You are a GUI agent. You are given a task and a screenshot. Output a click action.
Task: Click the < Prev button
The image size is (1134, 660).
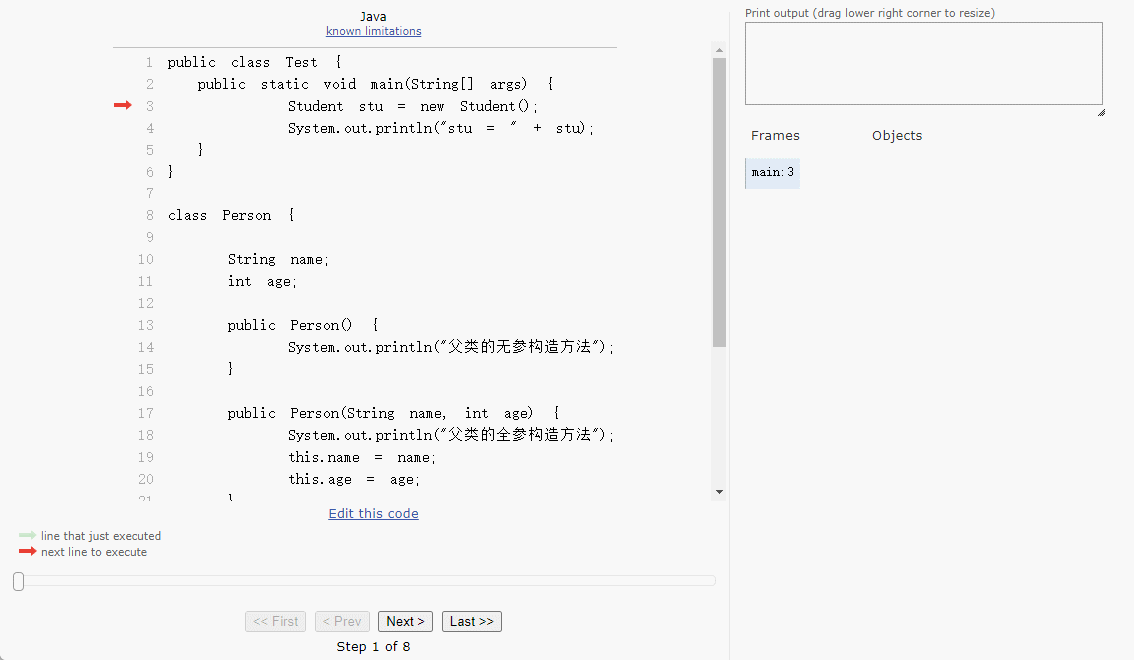pos(342,621)
